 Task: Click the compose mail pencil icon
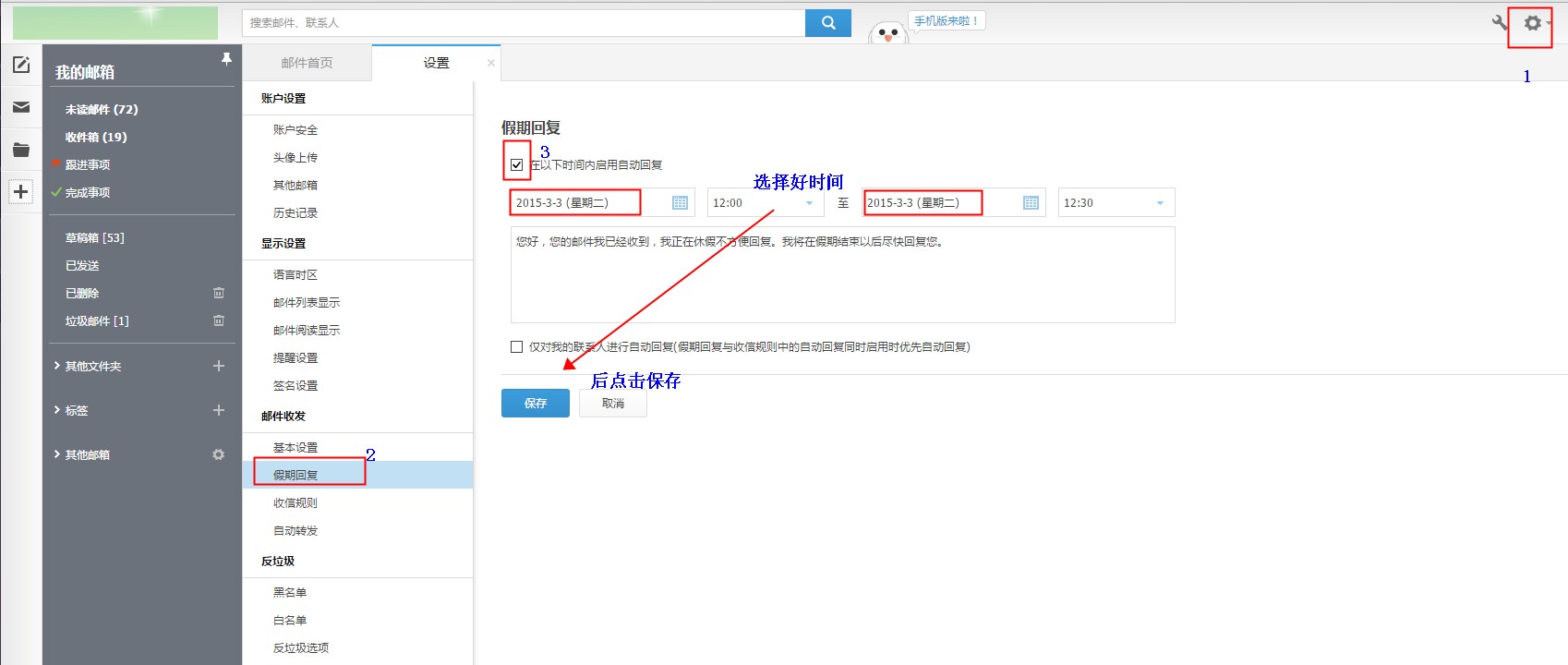coord(21,65)
